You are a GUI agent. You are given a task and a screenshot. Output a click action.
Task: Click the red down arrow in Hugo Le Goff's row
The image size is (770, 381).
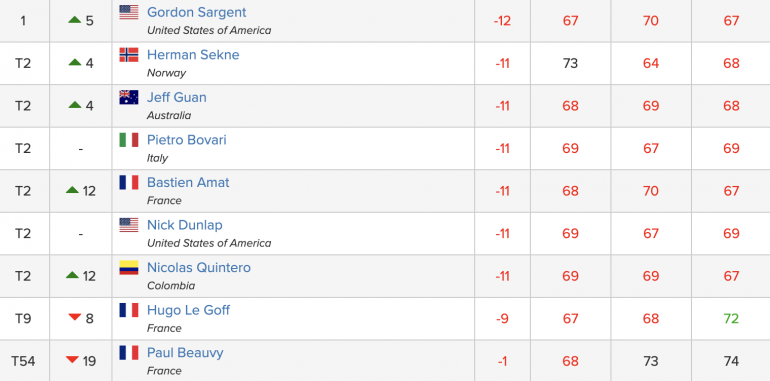click(x=75, y=318)
